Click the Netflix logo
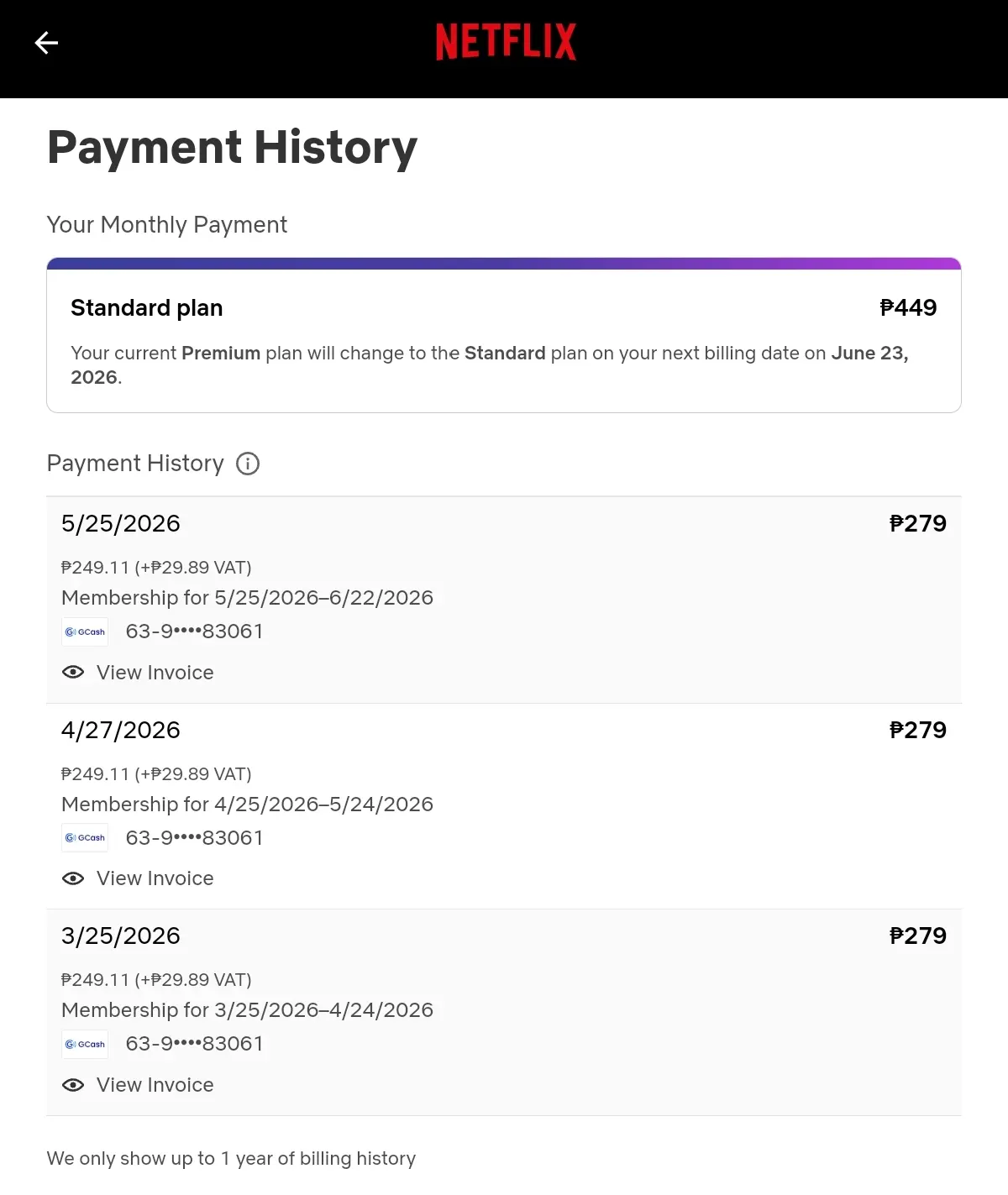The image size is (1008, 1195). (506, 42)
